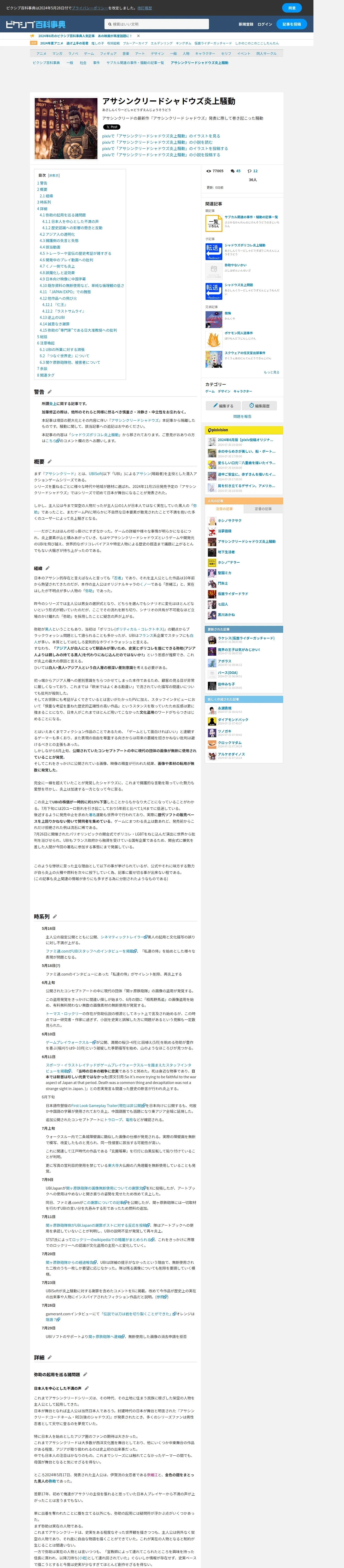This screenshot has height=1568, width=344.
Task: Edit the 経緯 section with the pencil icon
Action: click(x=48, y=568)
